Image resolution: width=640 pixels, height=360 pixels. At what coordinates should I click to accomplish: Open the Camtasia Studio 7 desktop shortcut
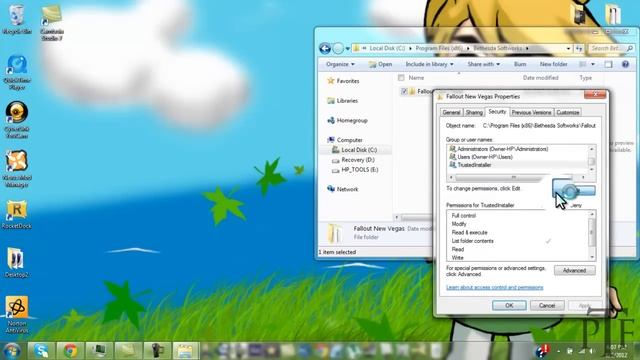(x=52, y=22)
